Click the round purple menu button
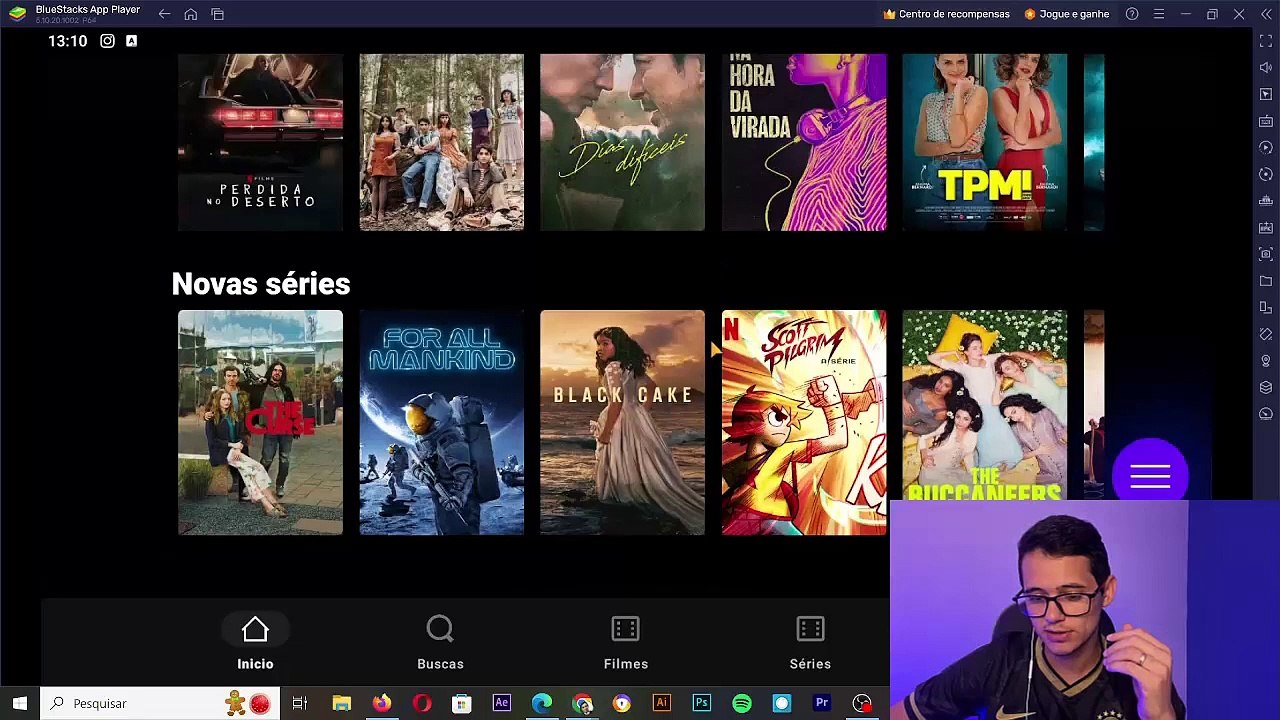Image resolution: width=1280 pixels, height=720 pixels. [x=1150, y=476]
